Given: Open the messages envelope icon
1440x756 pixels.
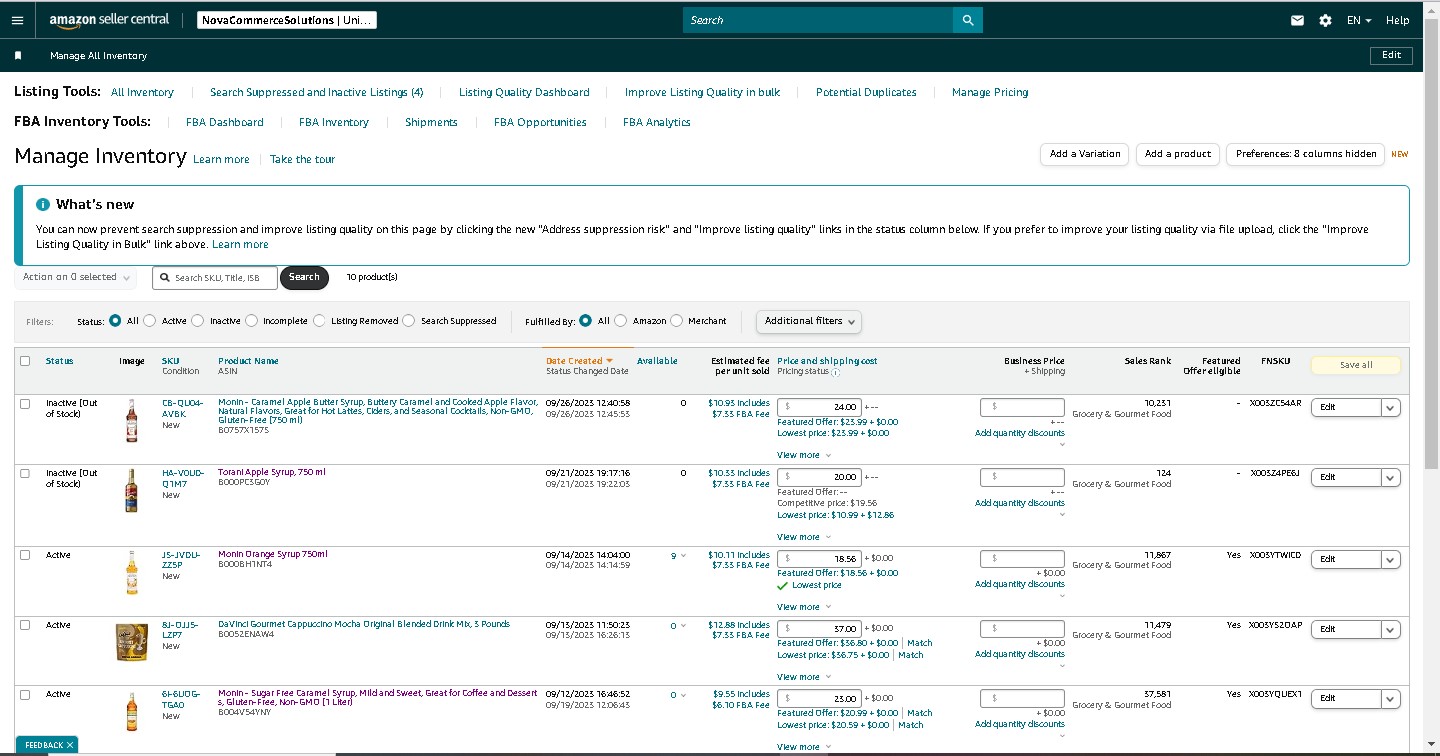Looking at the screenshot, I should click(1297, 20).
